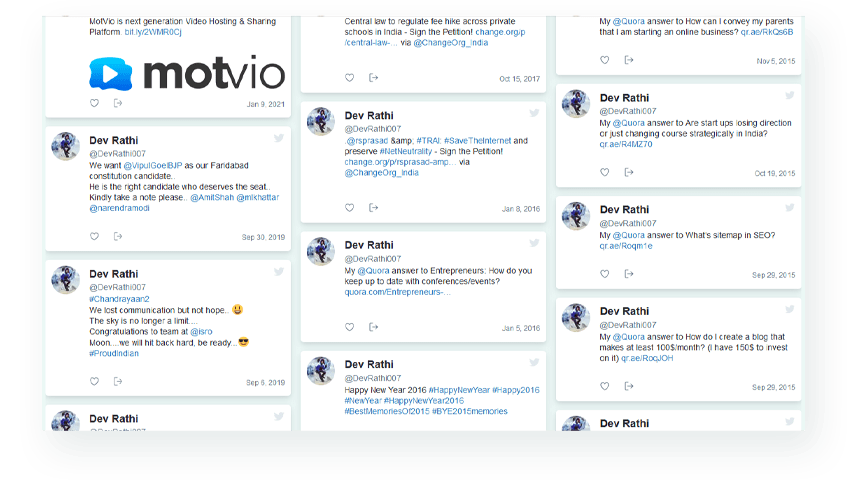Open Twitter bird icon on sitemap SEO tweet
Screen dimensions: 847x480
(x=790, y=207)
